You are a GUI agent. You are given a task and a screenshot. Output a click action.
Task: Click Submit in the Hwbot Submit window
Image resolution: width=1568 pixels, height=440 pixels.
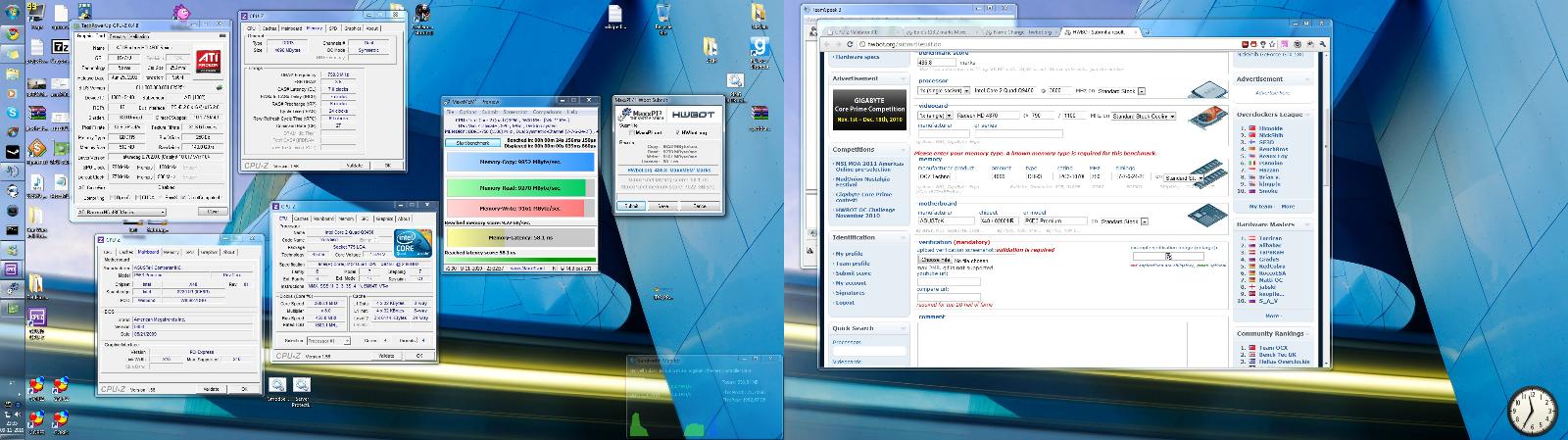click(x=633, y=206)
